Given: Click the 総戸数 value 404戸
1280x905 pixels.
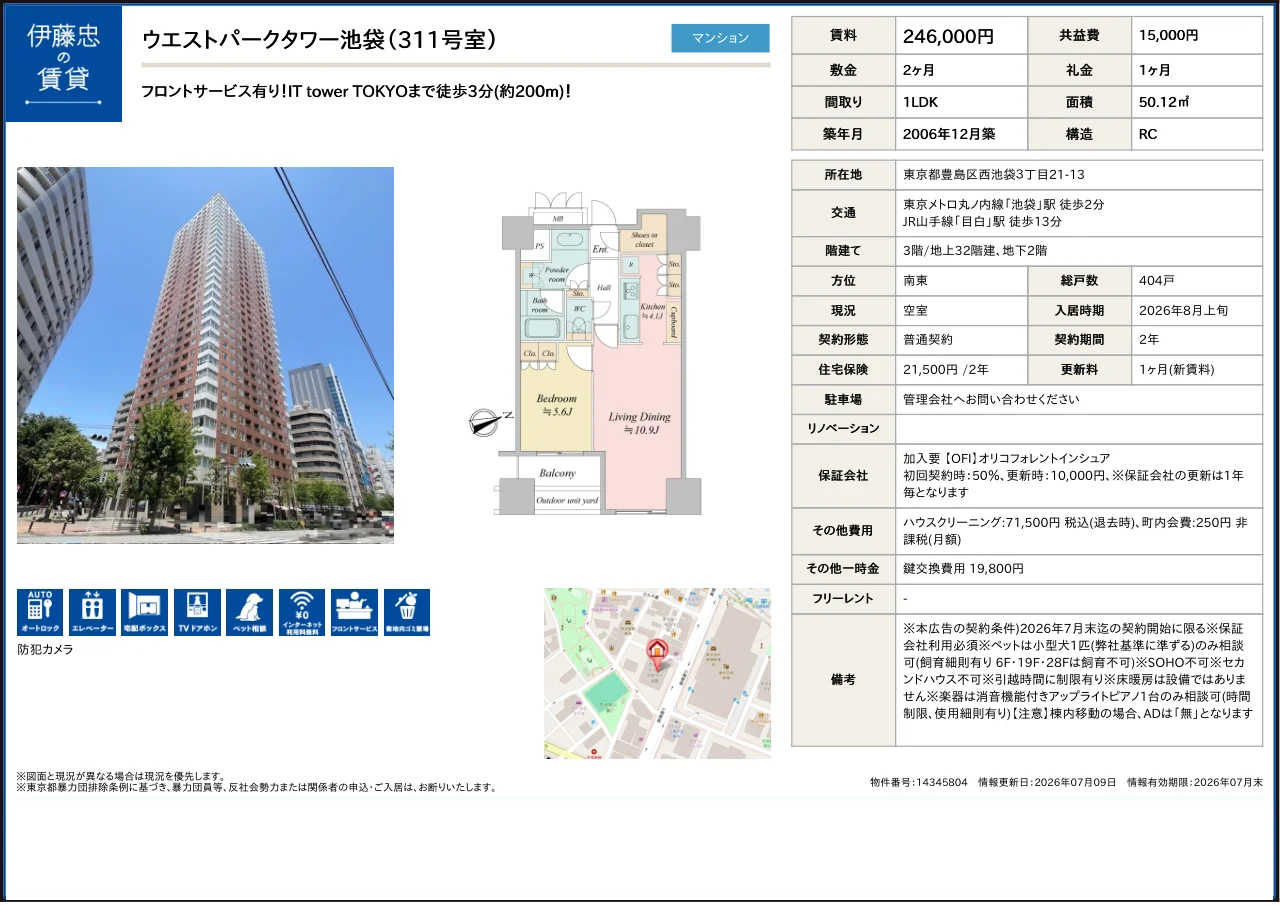Looking at the screenshot, I should coord(1155,280).
